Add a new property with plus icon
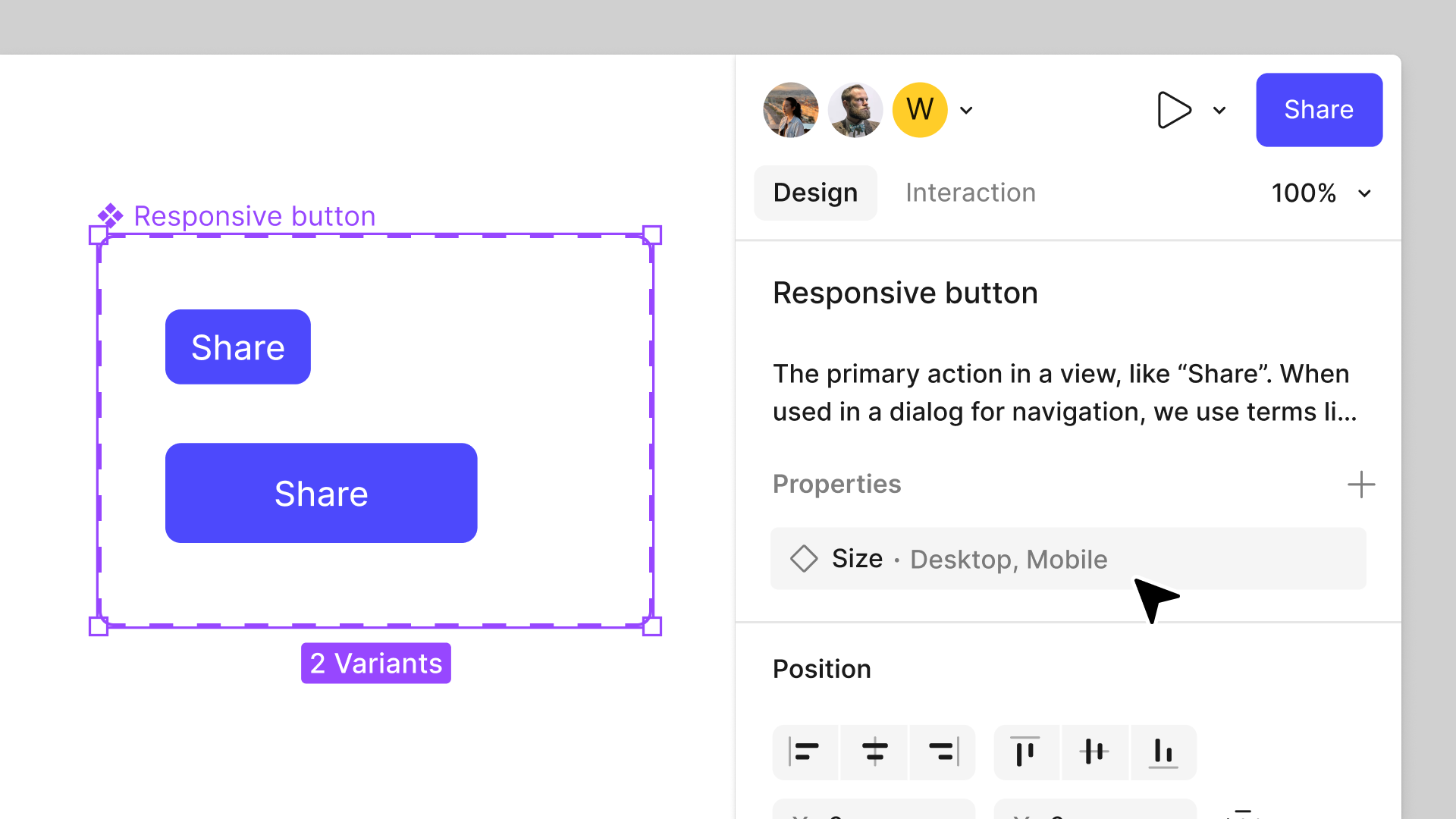The width and height of the screenshot is (1456, 819). (x=1360, y=485)
